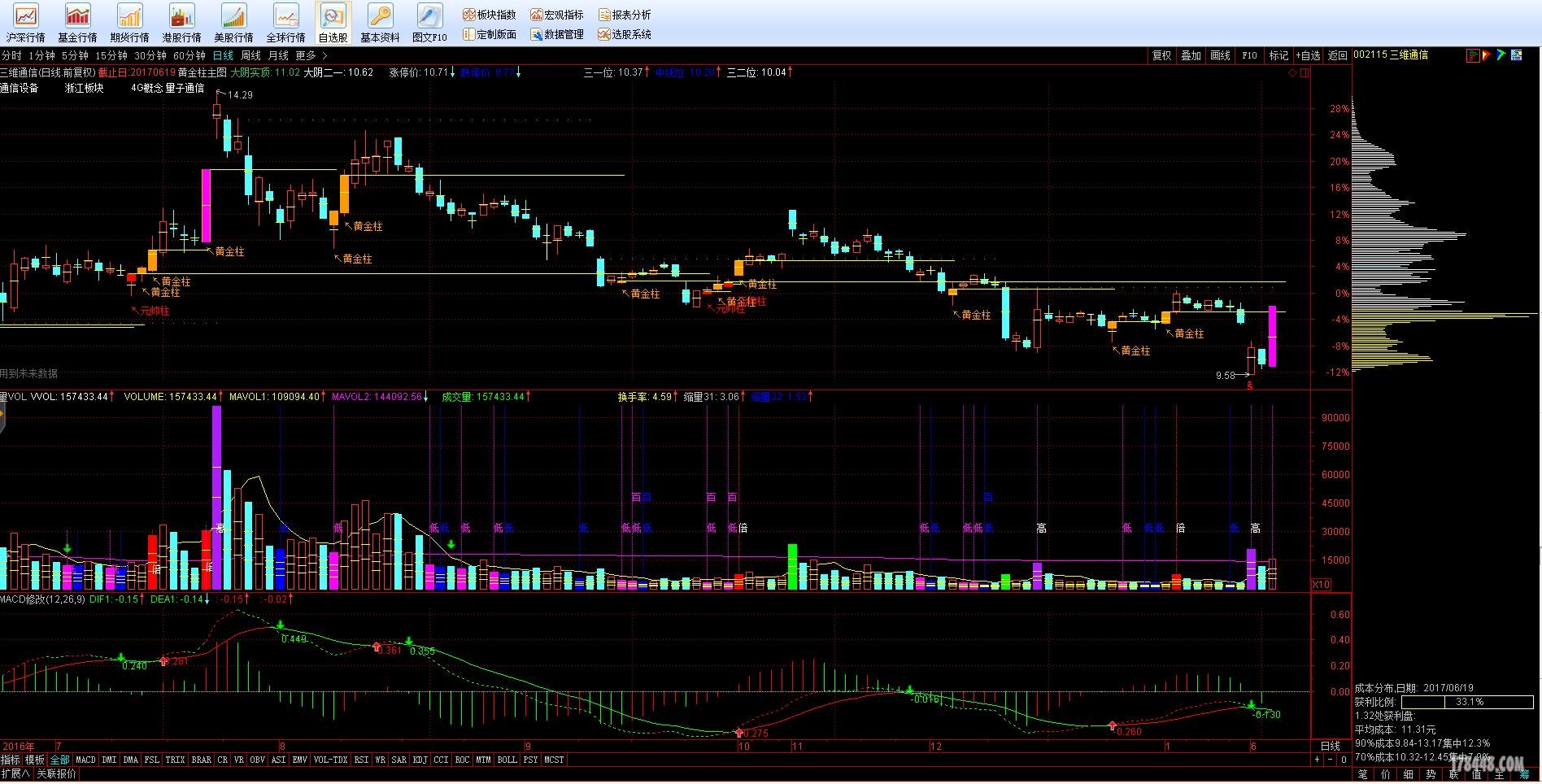Open 叠加 overlay menu
The width and height of the screenshot is (1542, 784).
pos(1191,55)
